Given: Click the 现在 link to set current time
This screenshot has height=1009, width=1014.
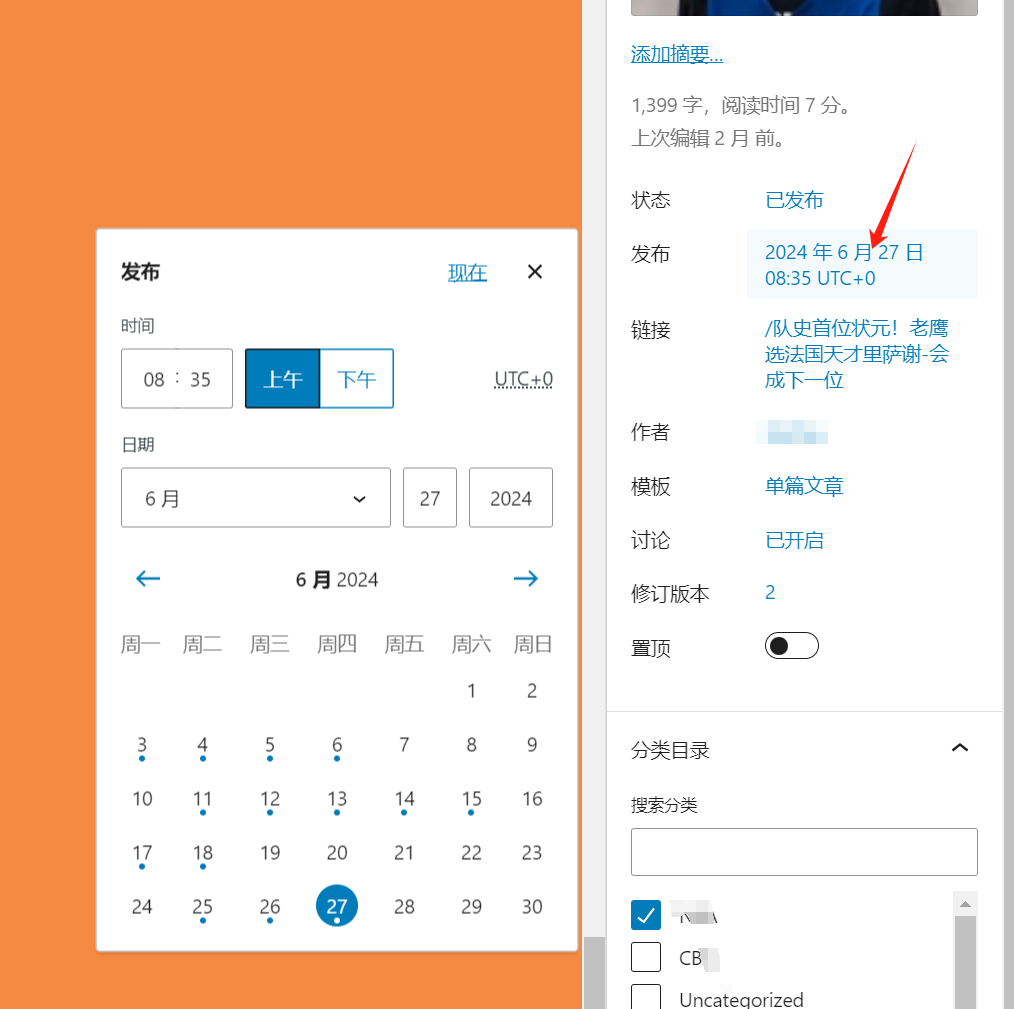Looking at the screenshot, I should pos(467,271).
